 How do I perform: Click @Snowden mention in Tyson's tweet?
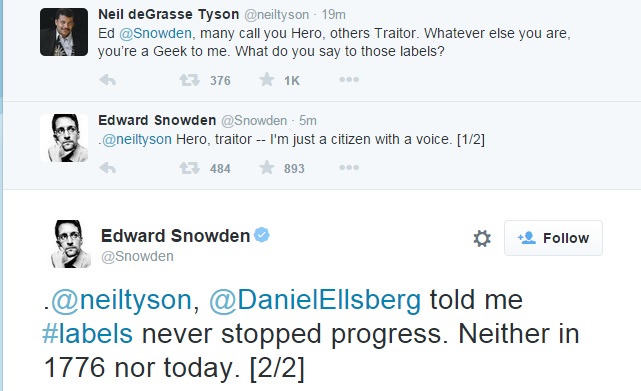point(155,33)
